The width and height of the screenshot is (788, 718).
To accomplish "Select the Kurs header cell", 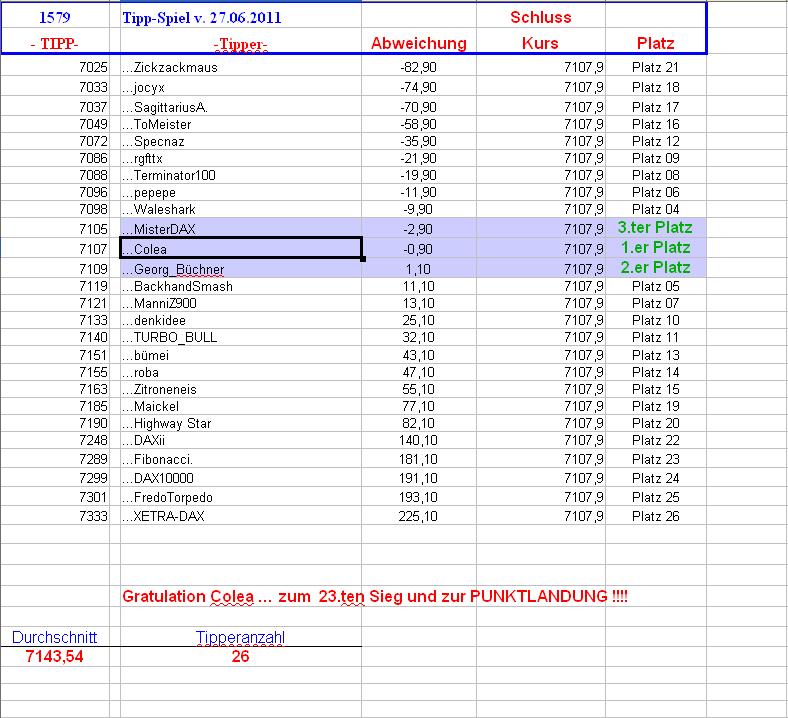I will pyautogui.click(x=540, y=43).
